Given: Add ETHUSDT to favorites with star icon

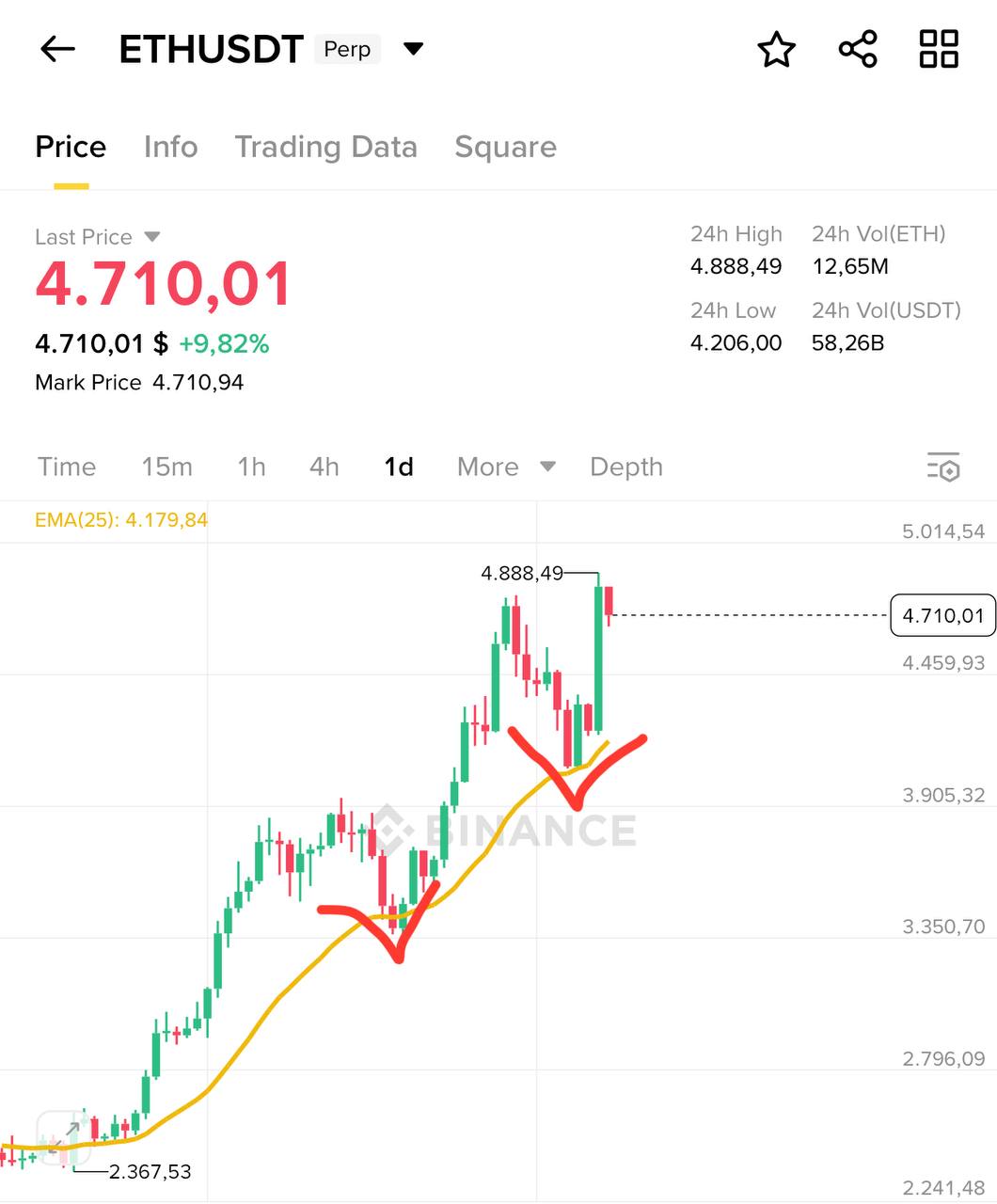Looking at the screenshot, I should [776, 50].
